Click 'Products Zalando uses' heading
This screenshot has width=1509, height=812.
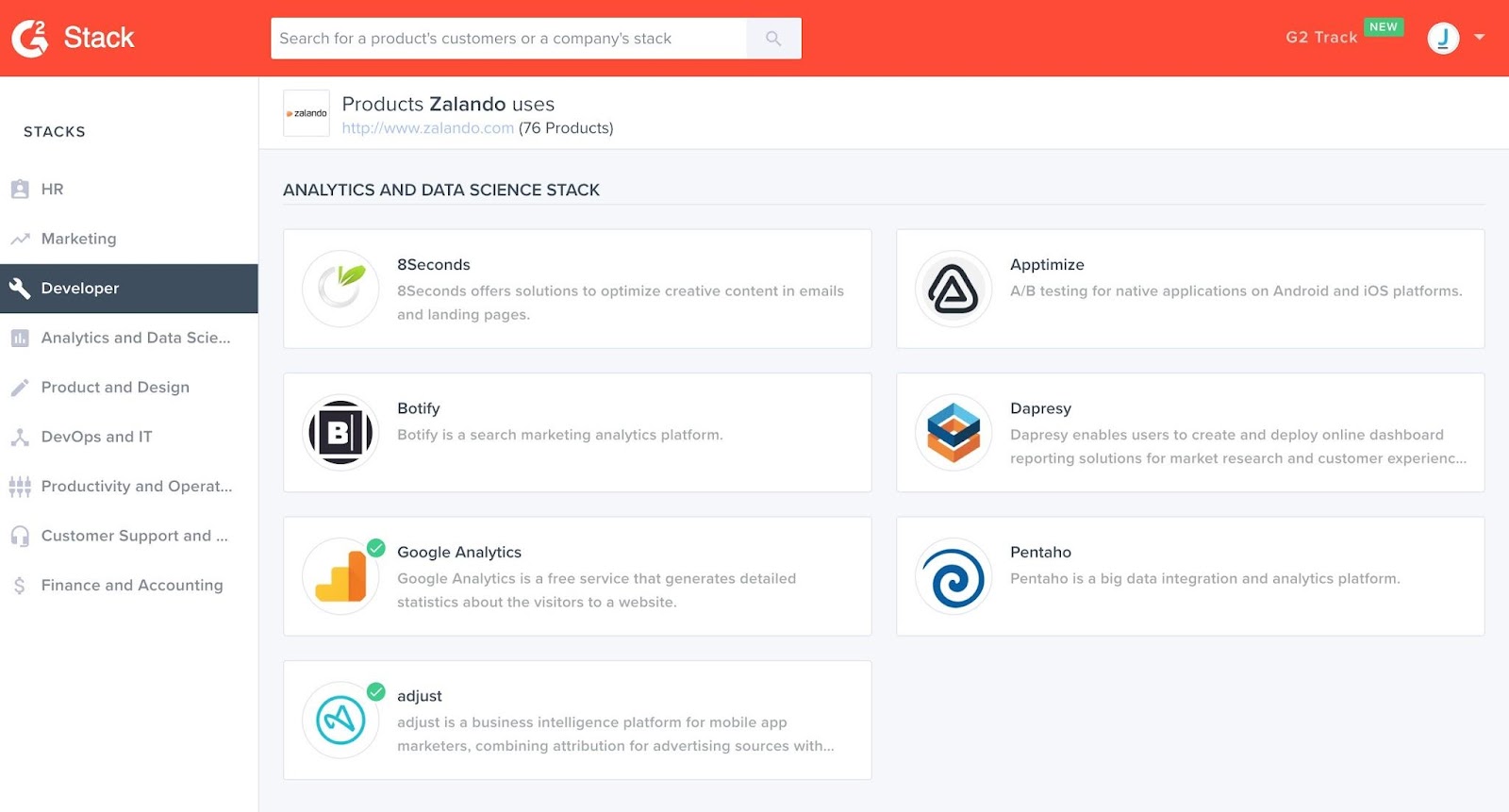coord(448,104)
